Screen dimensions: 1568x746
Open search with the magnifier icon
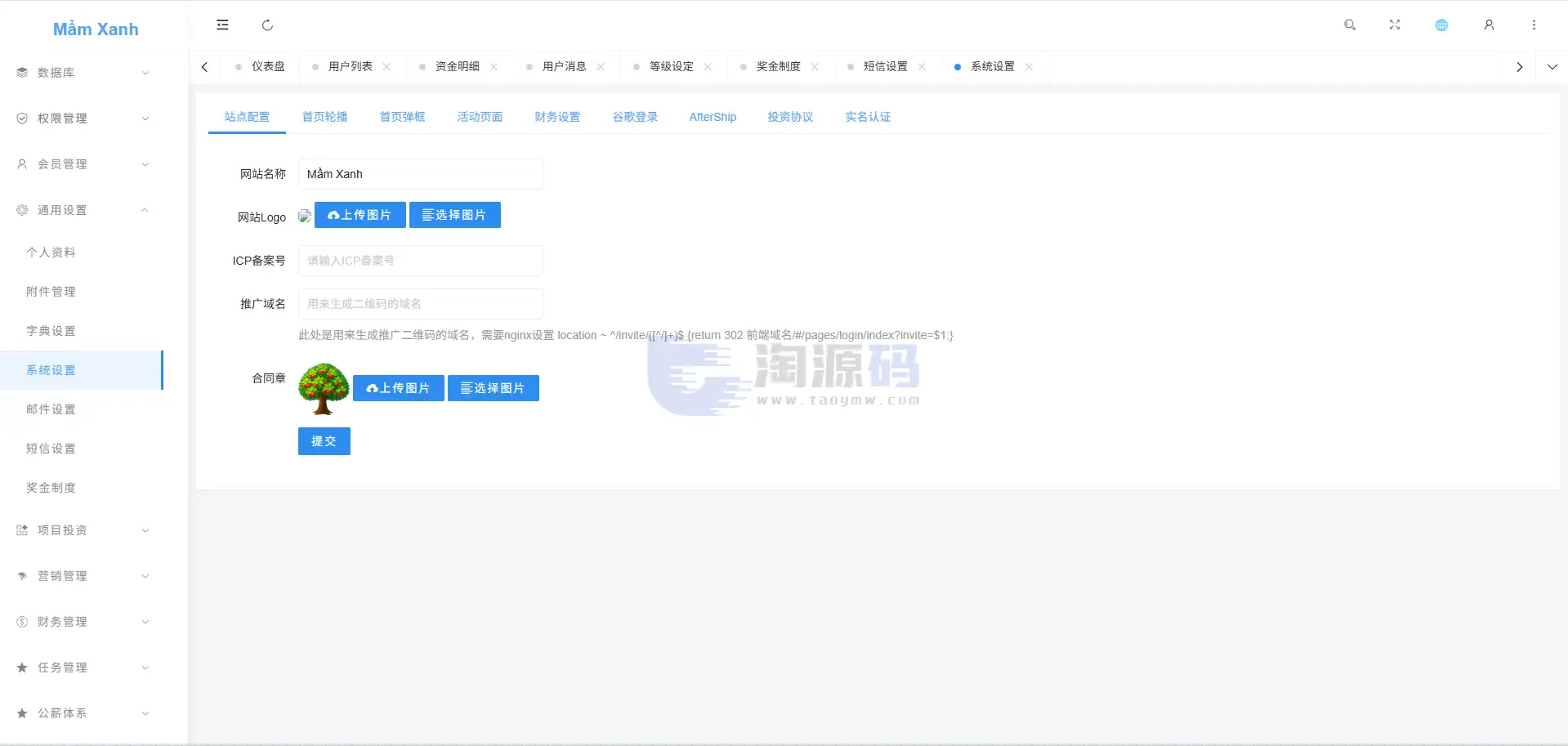[1350, 25]
